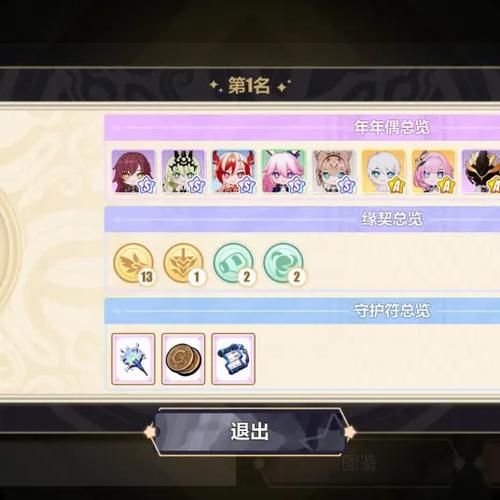View the blue scroll talisman card
This screenshot has height=500, width=500.
coord(233,359)
